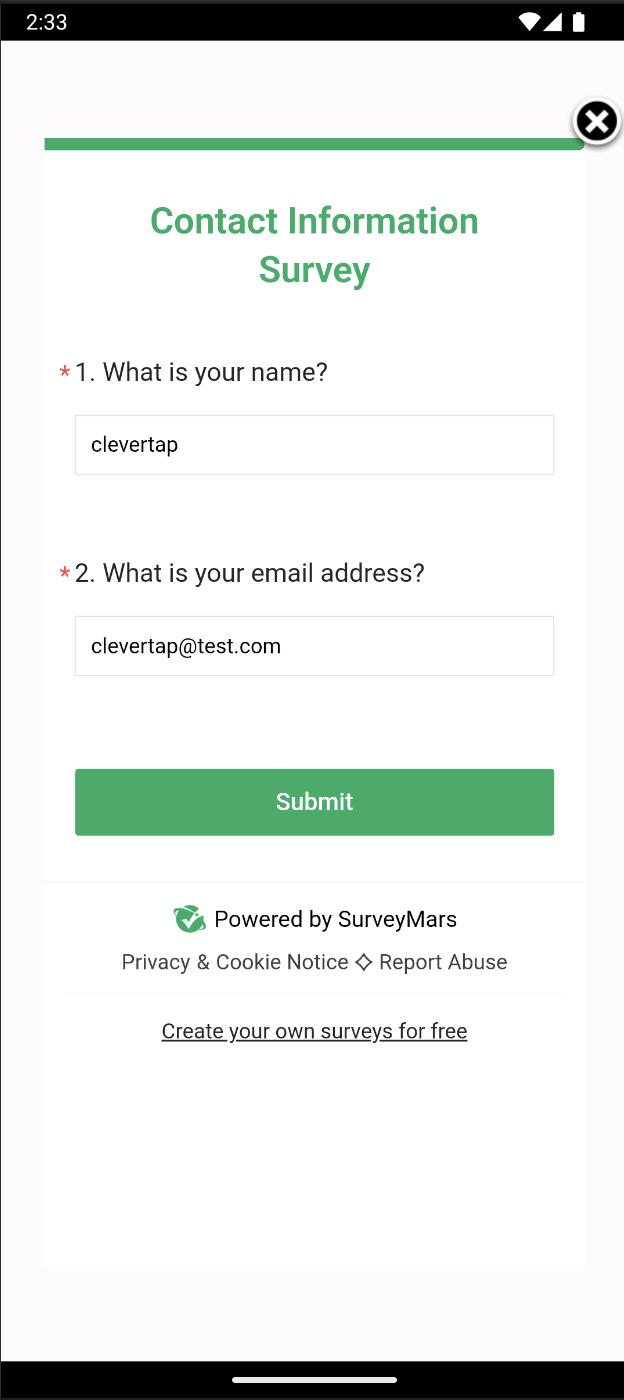Image resolution: width=624 pixels, height=1400 pixels.
Task: Click the email address input field
Action: tap(314, 645)
